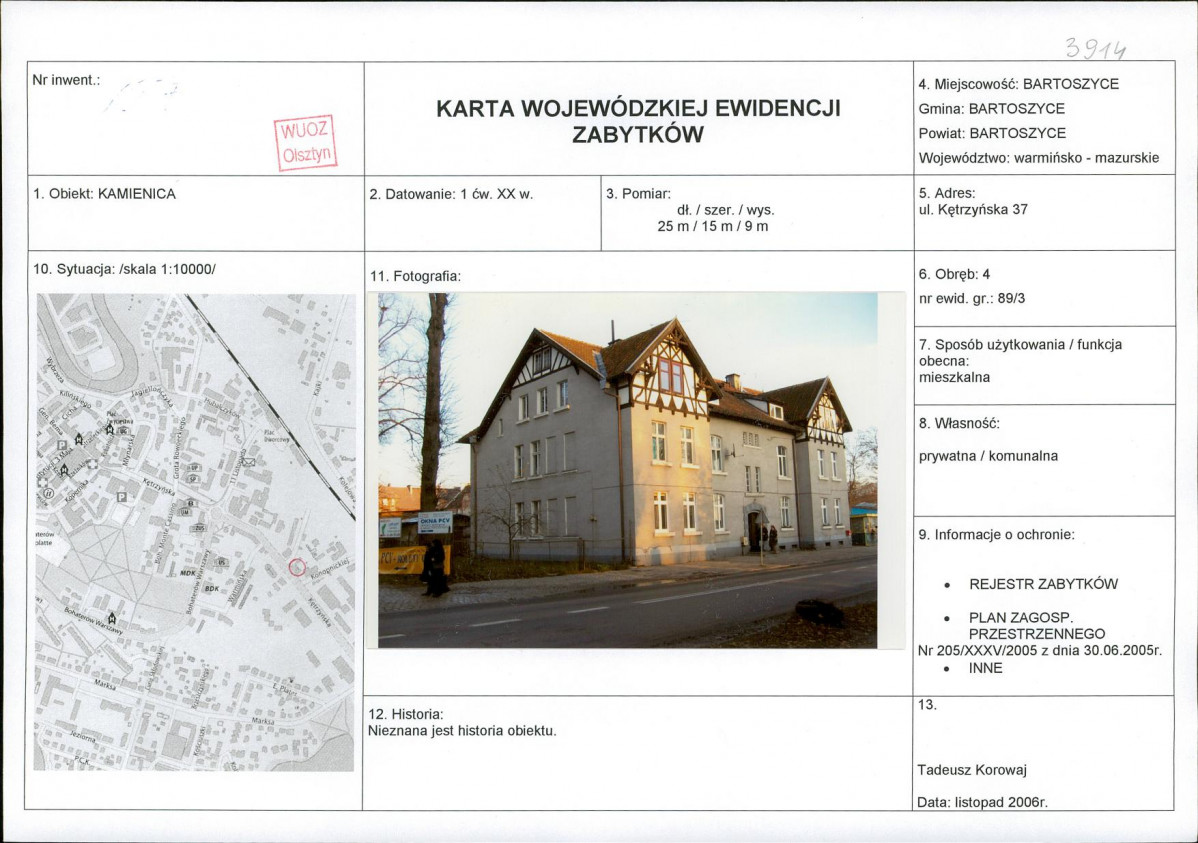Click the heading 9. Informacje o ochronie:
1198x843 pixels.
coord(996,535)
